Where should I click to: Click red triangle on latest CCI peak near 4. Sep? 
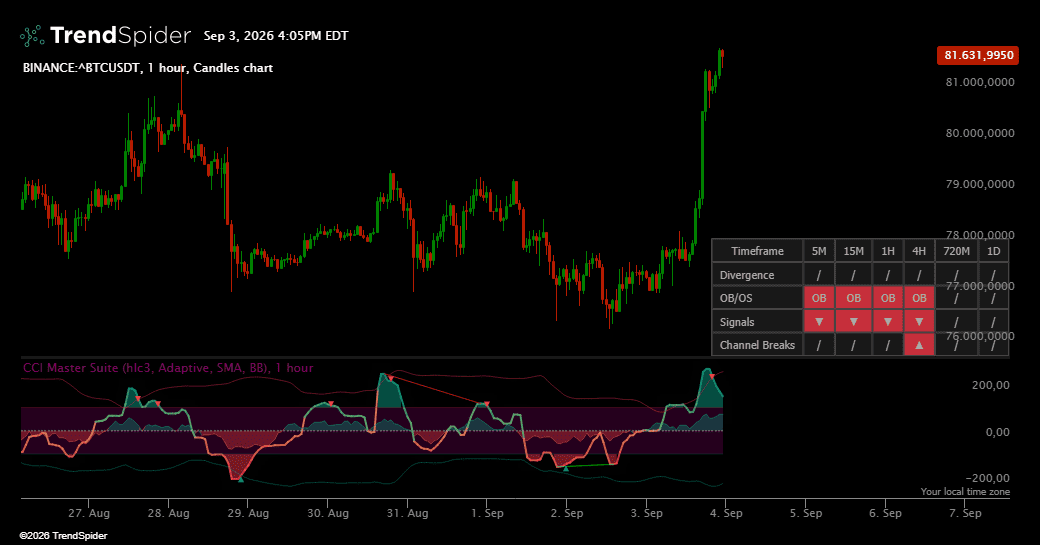pyautogui.click(x=712, y=376)
